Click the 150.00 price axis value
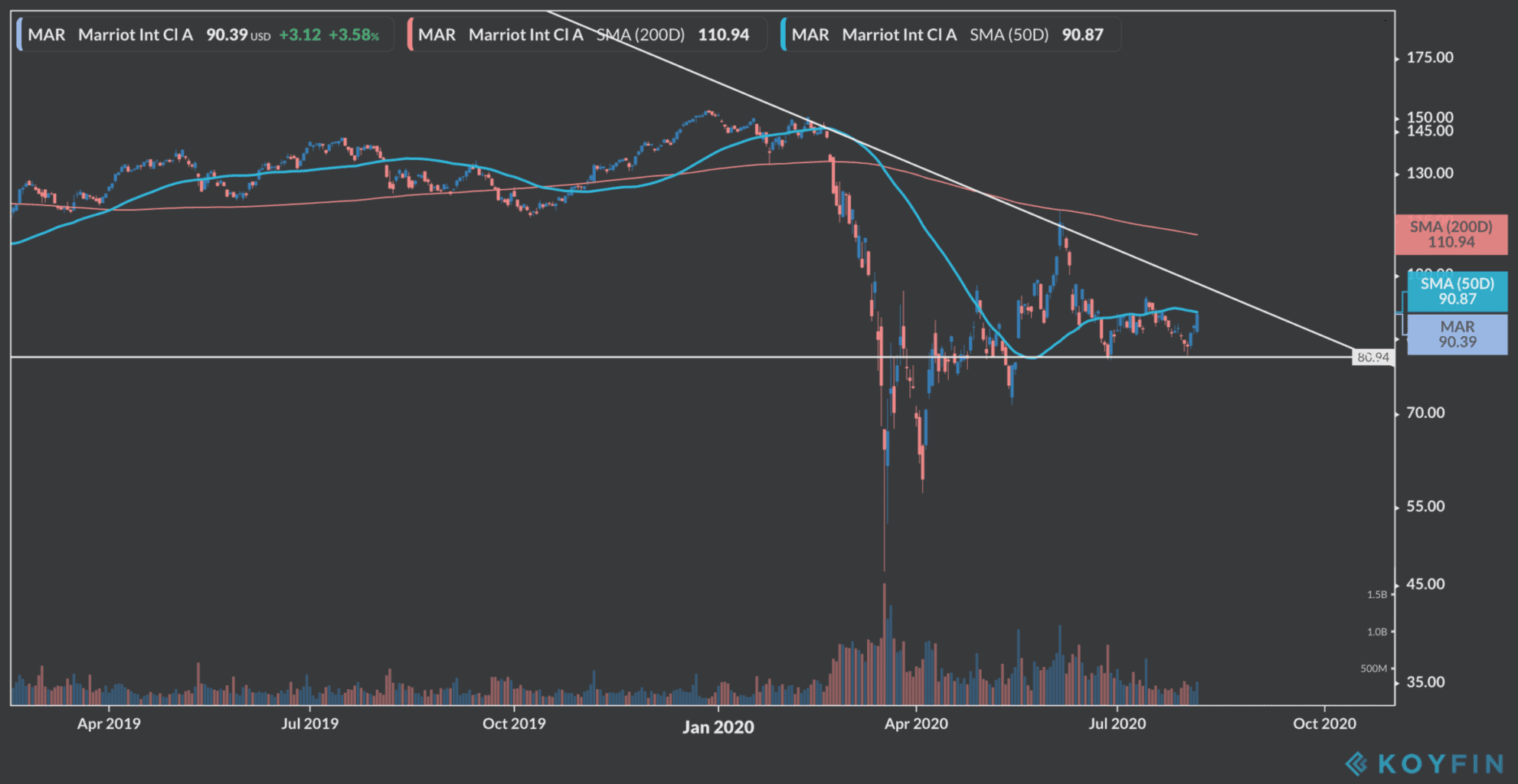 pyautogui.click(x=1430, y=117)
